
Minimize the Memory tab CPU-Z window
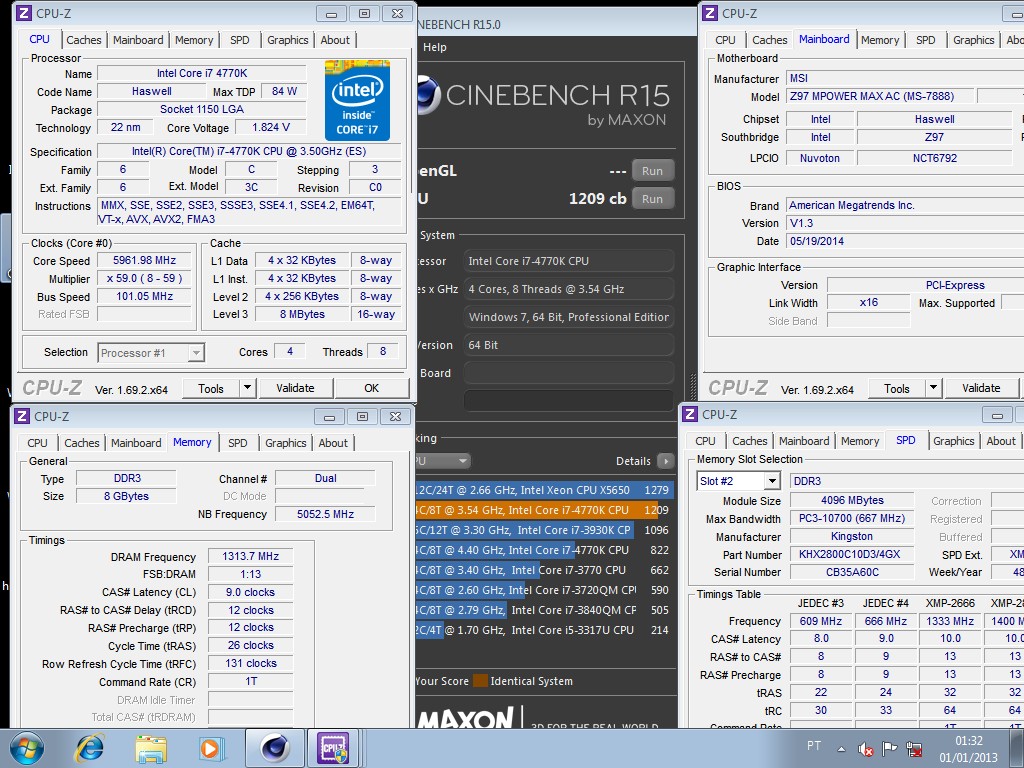click(x=330, y=417)
